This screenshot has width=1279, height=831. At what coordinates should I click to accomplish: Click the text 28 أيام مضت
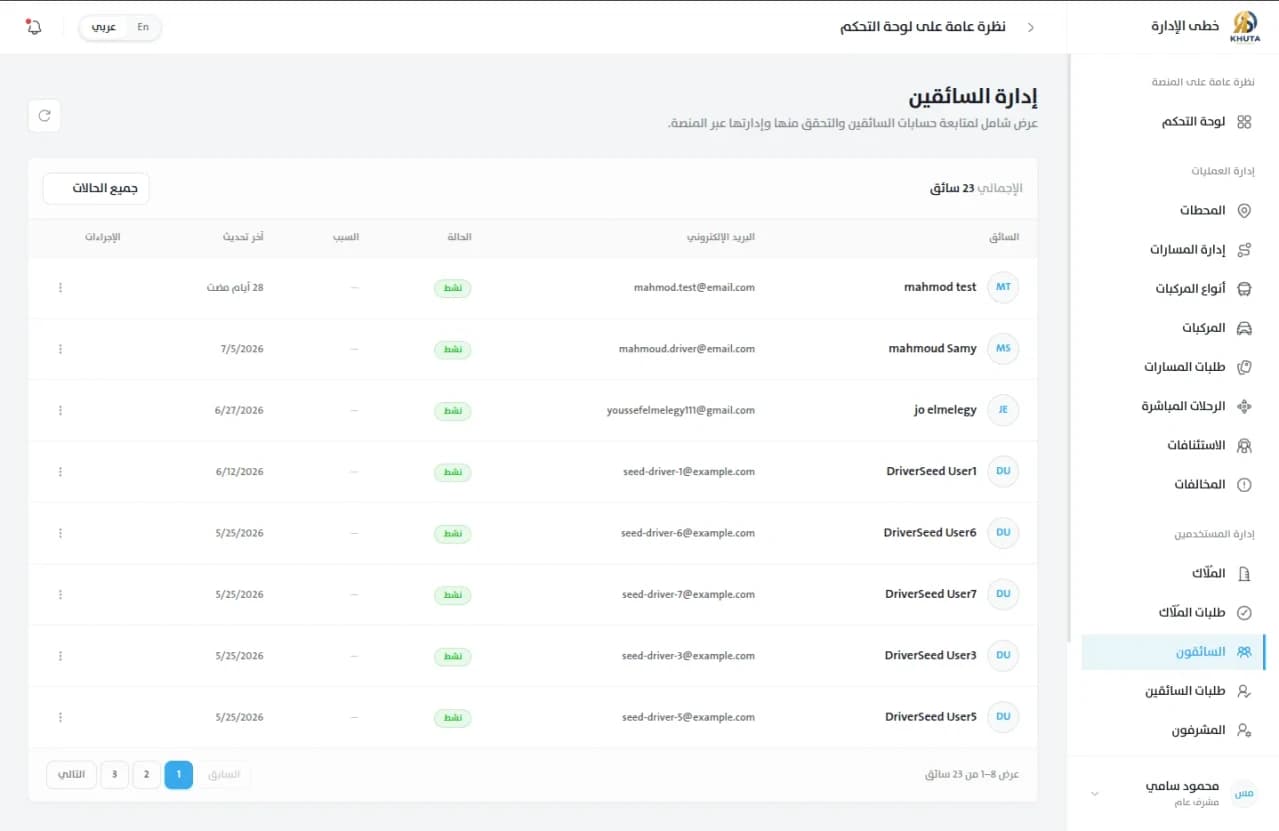235,288
